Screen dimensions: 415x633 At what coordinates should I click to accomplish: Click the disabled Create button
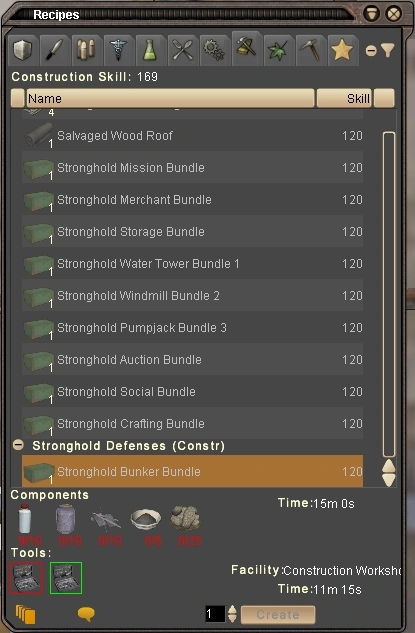(x=278, y=615)
